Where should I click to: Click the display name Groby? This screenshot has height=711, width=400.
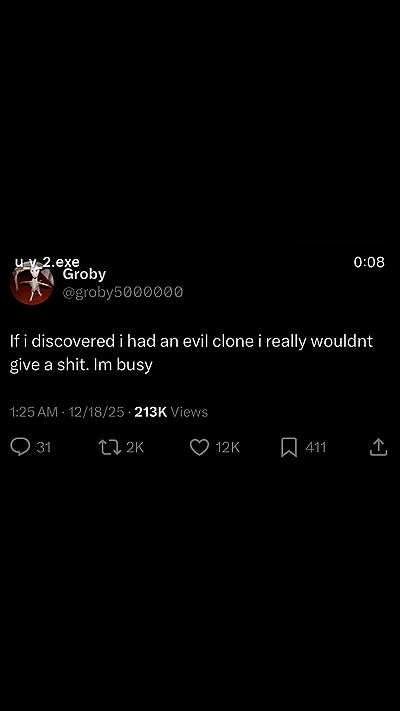pos(84,274)
